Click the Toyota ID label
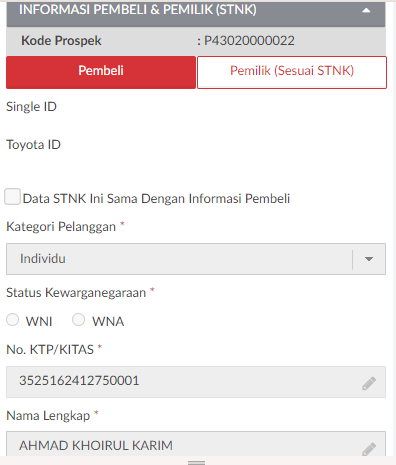 (33, 145)
